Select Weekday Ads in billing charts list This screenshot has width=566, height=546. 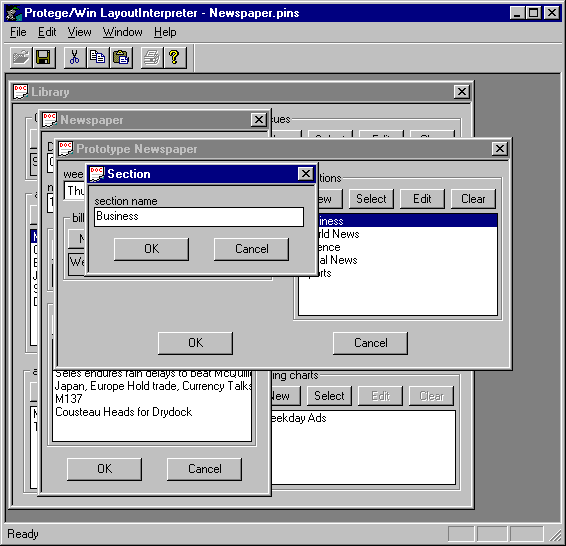click(x=363, y=418)
